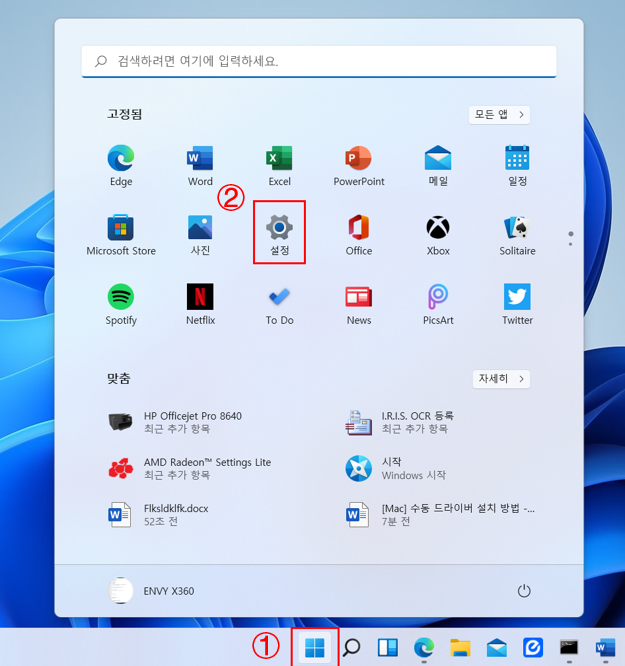Open Microsoft Store
Screen dimensions: 625x666
tap(121, 235)
